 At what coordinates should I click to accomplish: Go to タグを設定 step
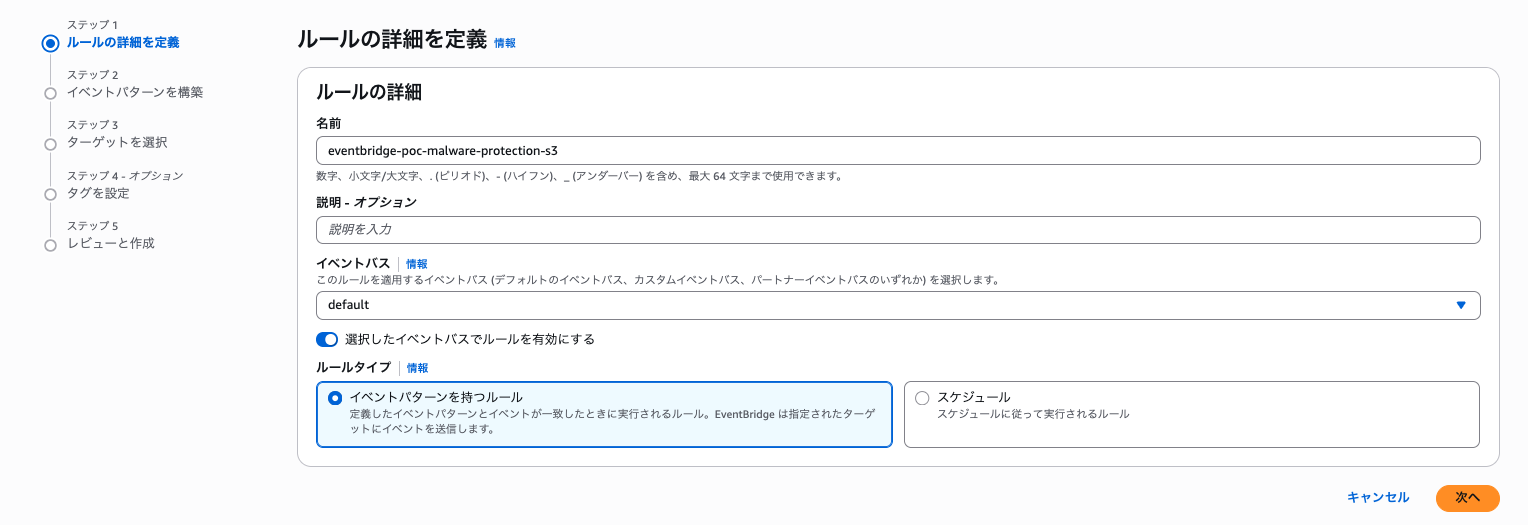(x=98, y=193)
